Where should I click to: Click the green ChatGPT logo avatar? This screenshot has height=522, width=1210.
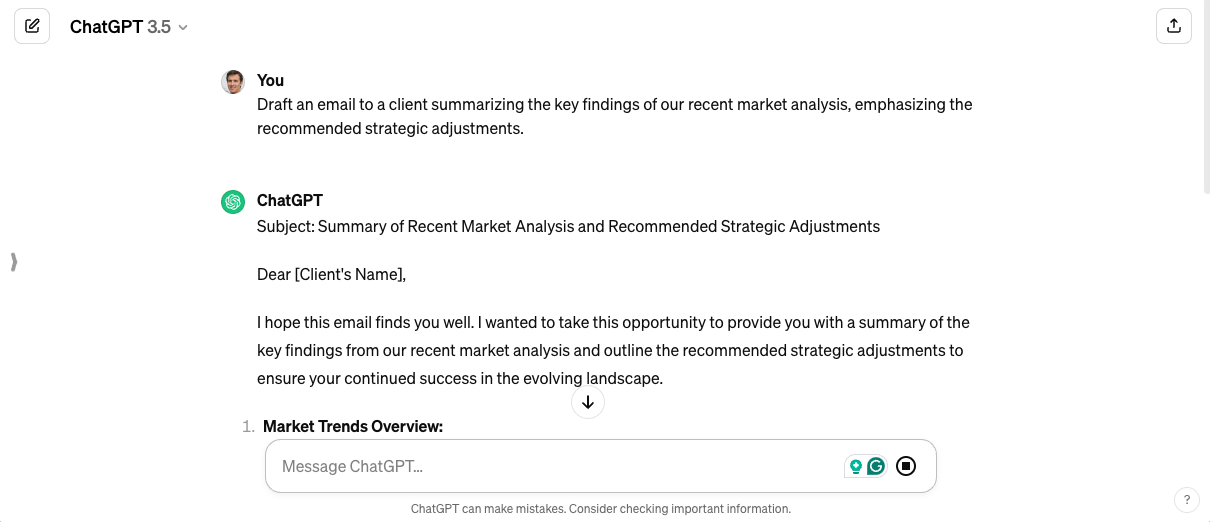233,202
